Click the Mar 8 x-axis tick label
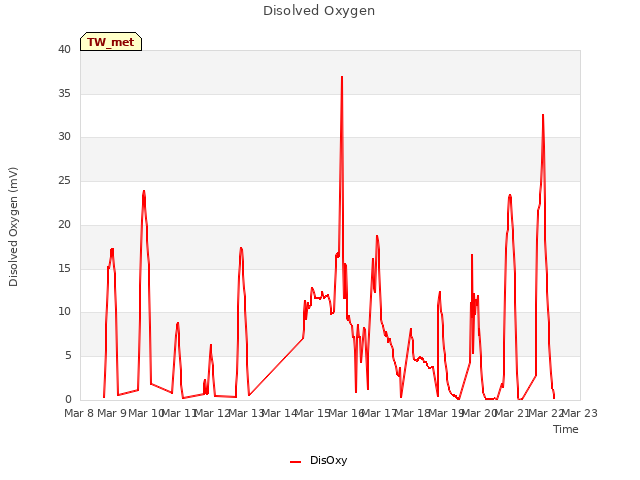 80,413
